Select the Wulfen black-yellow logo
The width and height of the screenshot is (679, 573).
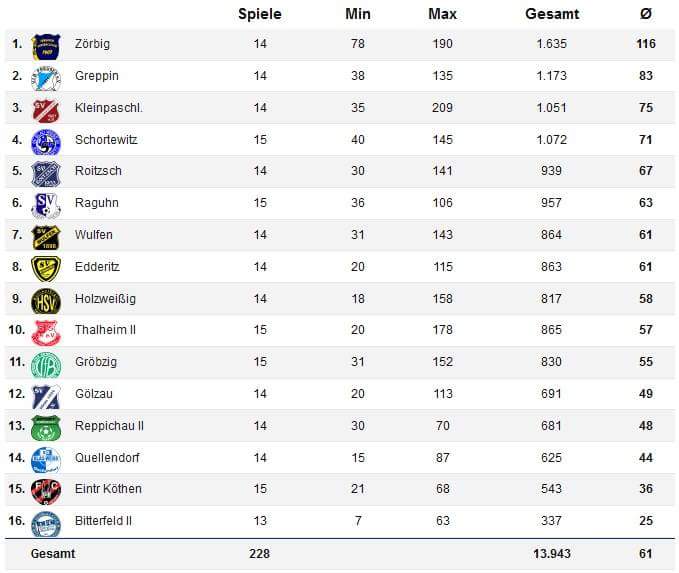(x=46, y=237)
